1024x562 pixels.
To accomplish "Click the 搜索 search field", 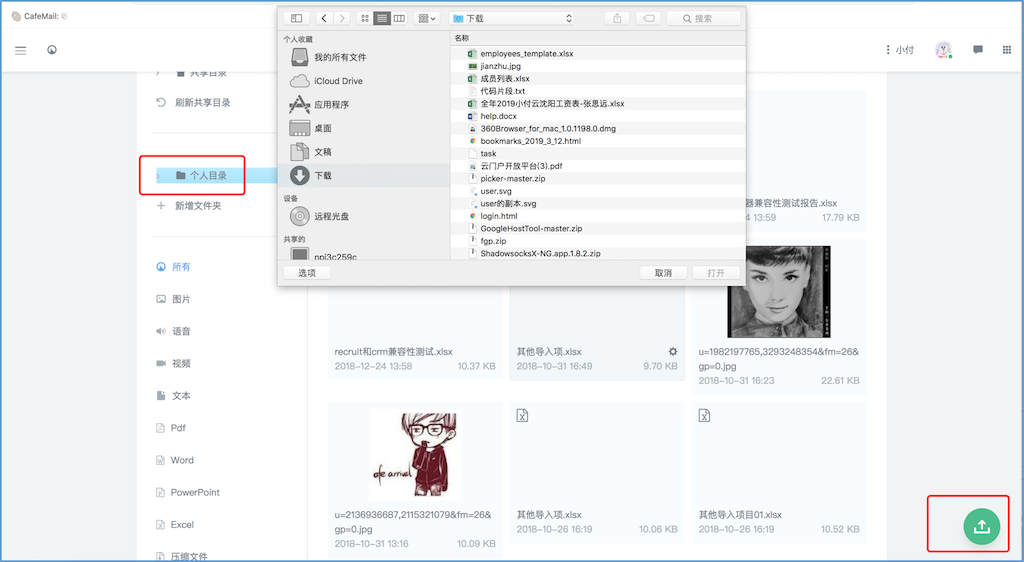I will pyautogui.click(x=703, y=18).
